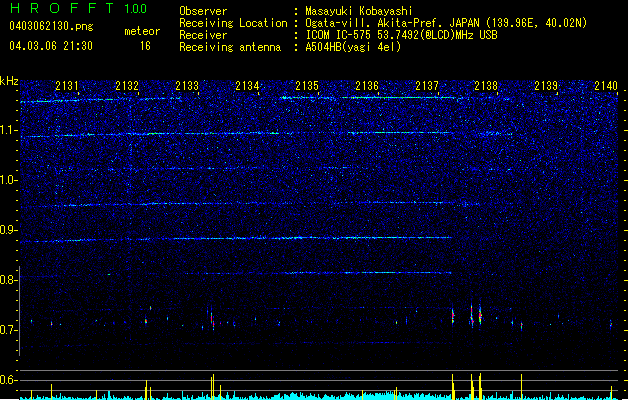Click the A504HB(yagi 4el) antenna text
This screenshot has width=629, height=400.
353,47
